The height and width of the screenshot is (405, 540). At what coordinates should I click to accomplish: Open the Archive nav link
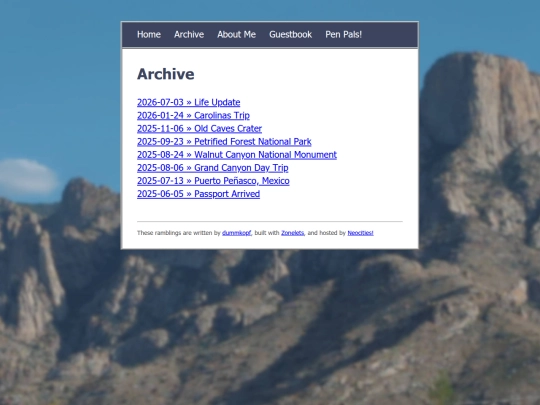point(189,34)
